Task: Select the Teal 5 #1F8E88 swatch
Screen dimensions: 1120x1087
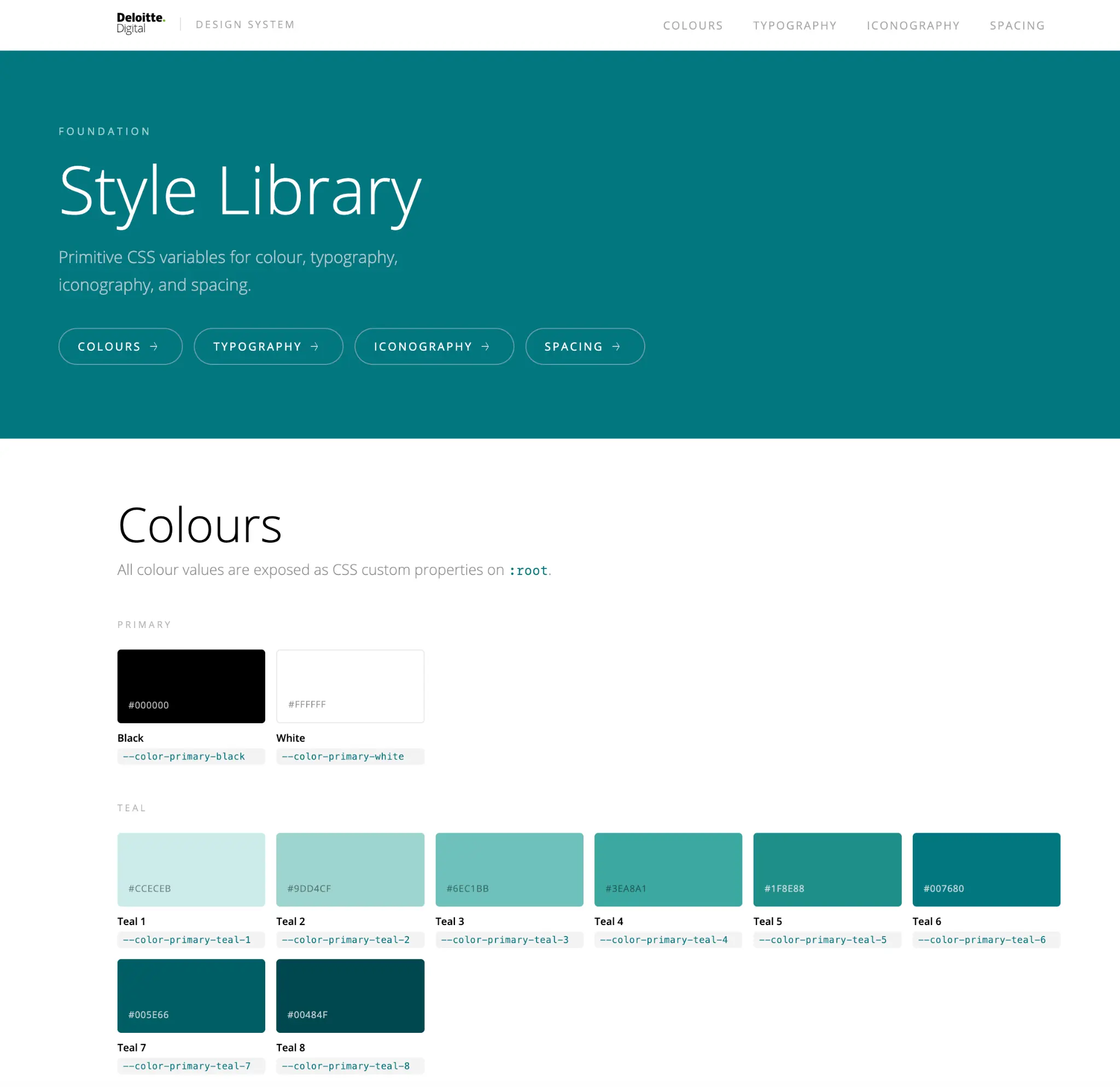Action: (827, 869)
